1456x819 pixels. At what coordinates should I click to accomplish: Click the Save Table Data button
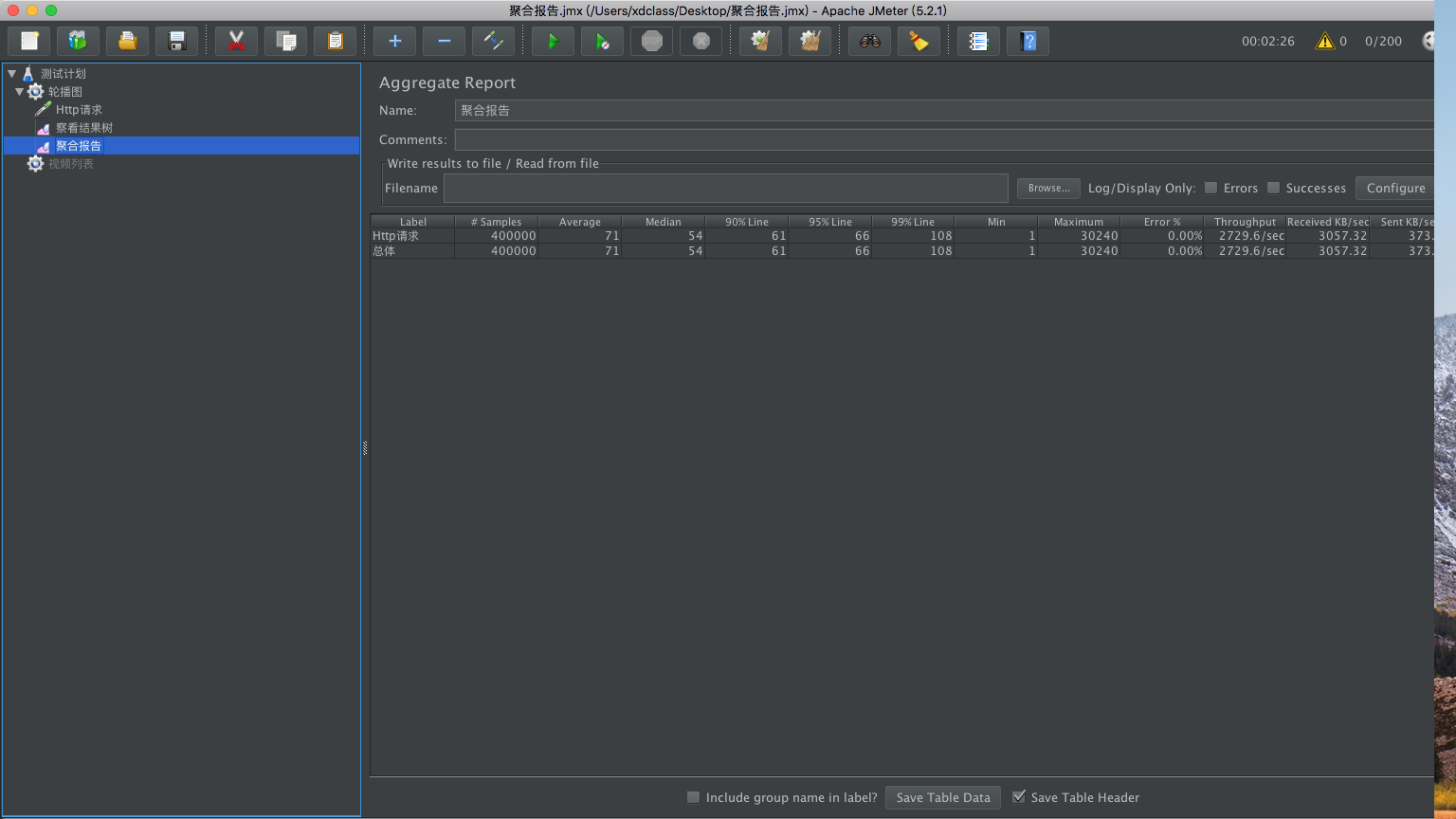pyautogui.click(x=943, y=797)
